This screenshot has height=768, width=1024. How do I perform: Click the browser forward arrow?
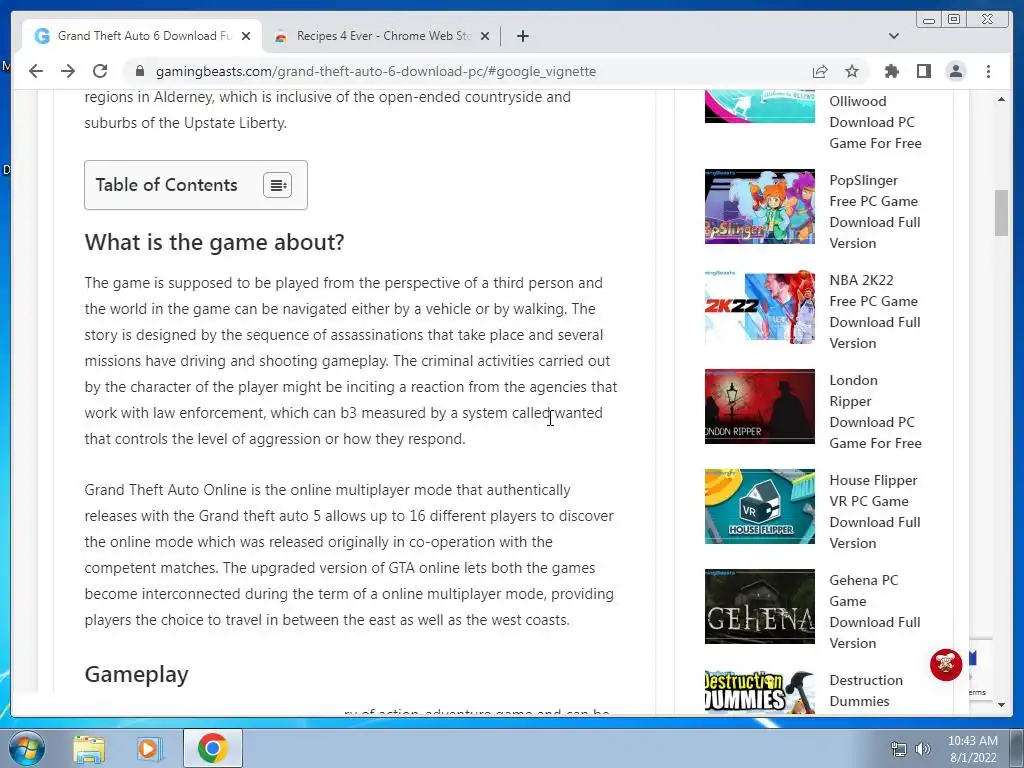click(x=68, y=71)
